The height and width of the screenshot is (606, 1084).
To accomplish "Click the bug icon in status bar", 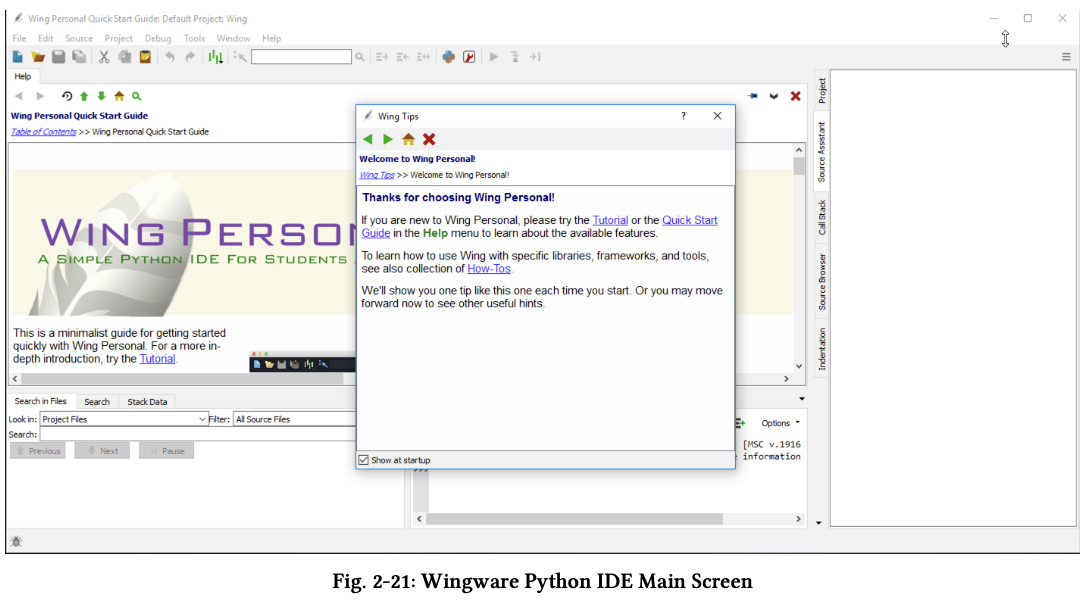I will click(x=16, y=541).
